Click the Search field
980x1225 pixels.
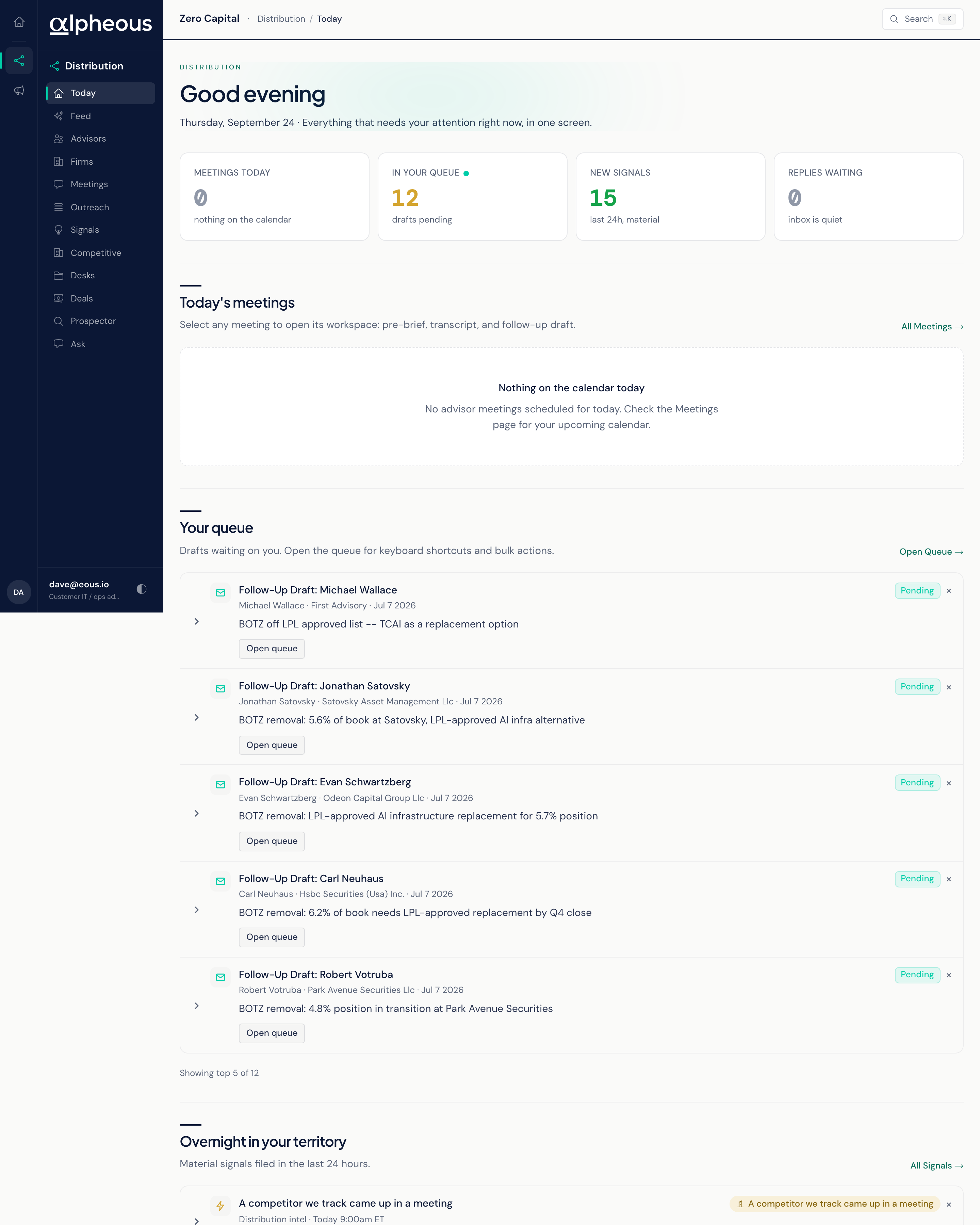(922, 19)
